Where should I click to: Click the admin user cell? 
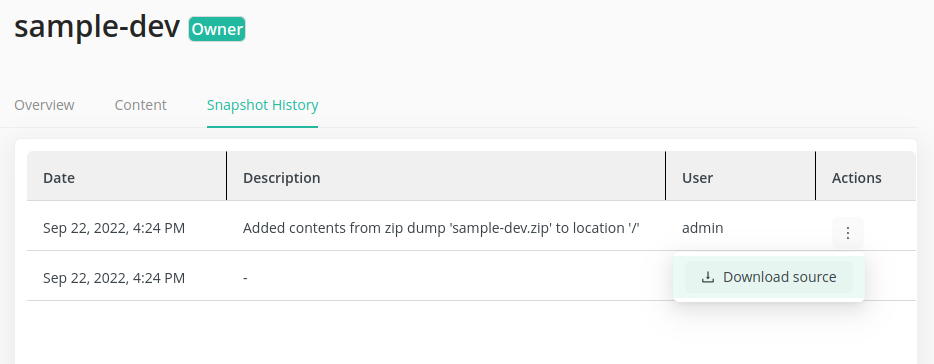pyautogui.click(x=703, y=228)
